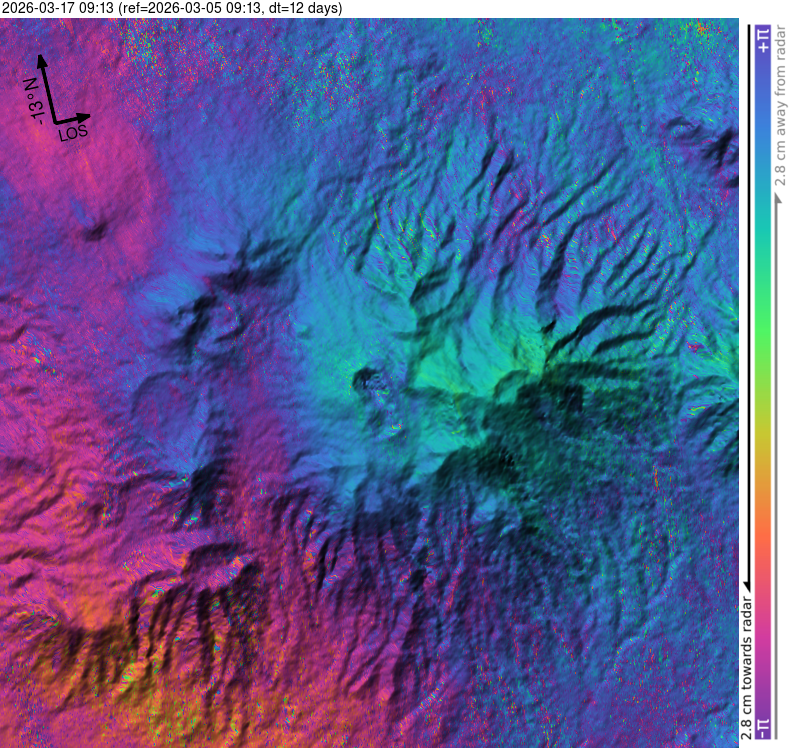Click the dark cone in the pink upper-left area
Viewport: 789px width, 748px height.
[x=96, y=232]
